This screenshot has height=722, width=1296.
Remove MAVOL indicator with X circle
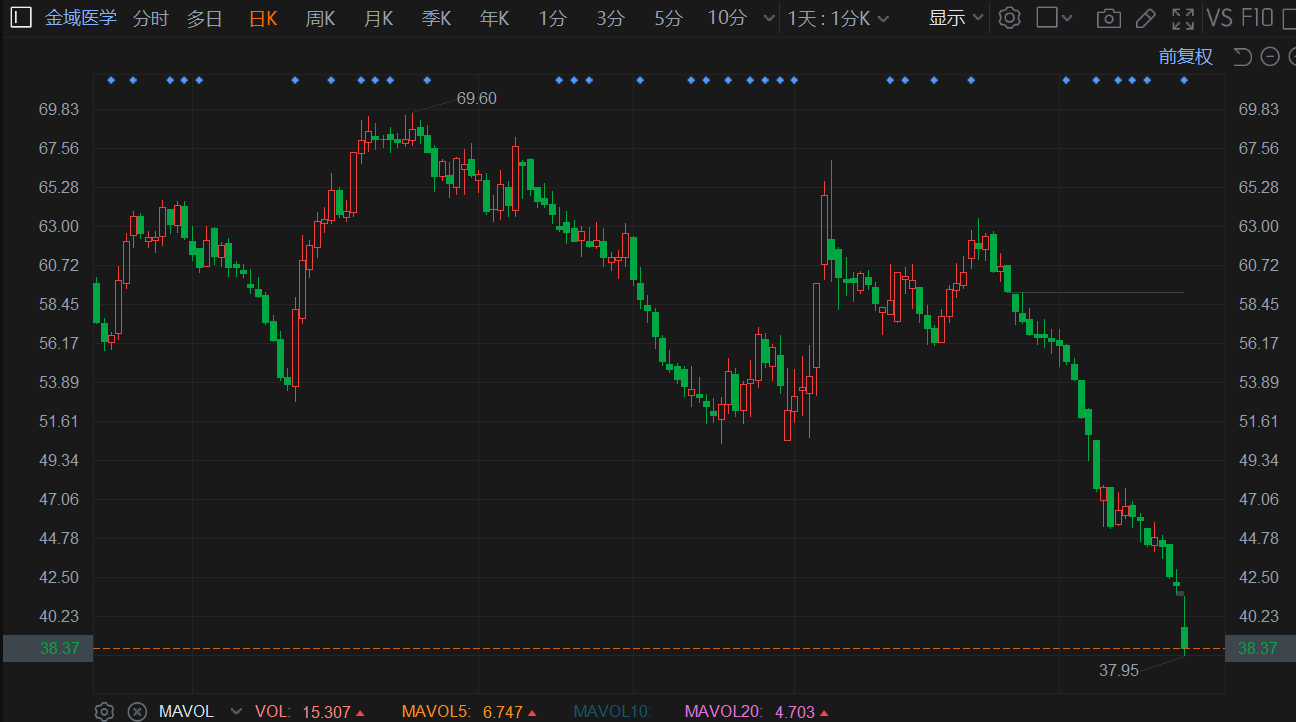[x=138, y=711]
